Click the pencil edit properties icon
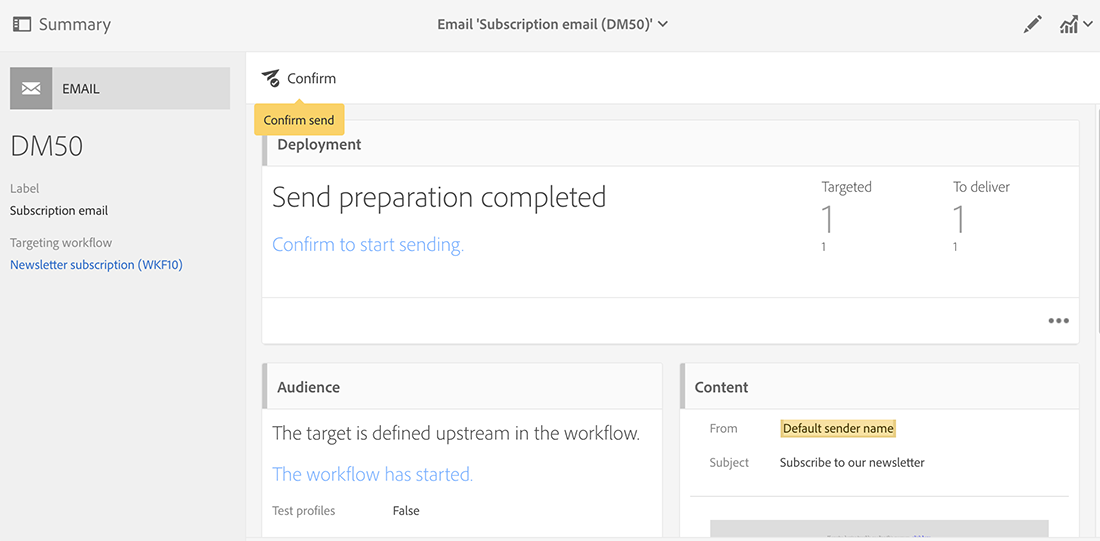This screenshot has width=1100, height=541. click(x=1033, y=25)
